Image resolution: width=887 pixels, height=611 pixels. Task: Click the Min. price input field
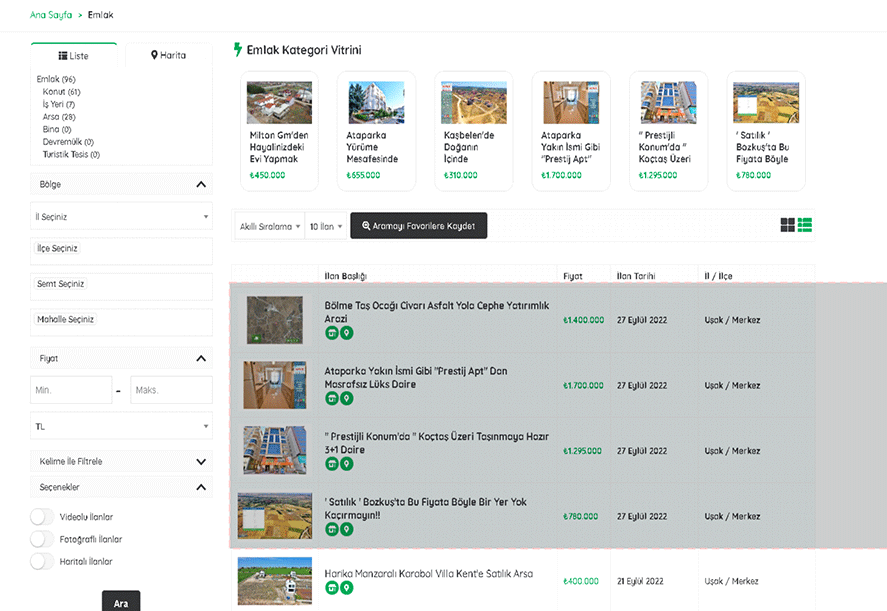pyautogui.click(x=71, y=390)
